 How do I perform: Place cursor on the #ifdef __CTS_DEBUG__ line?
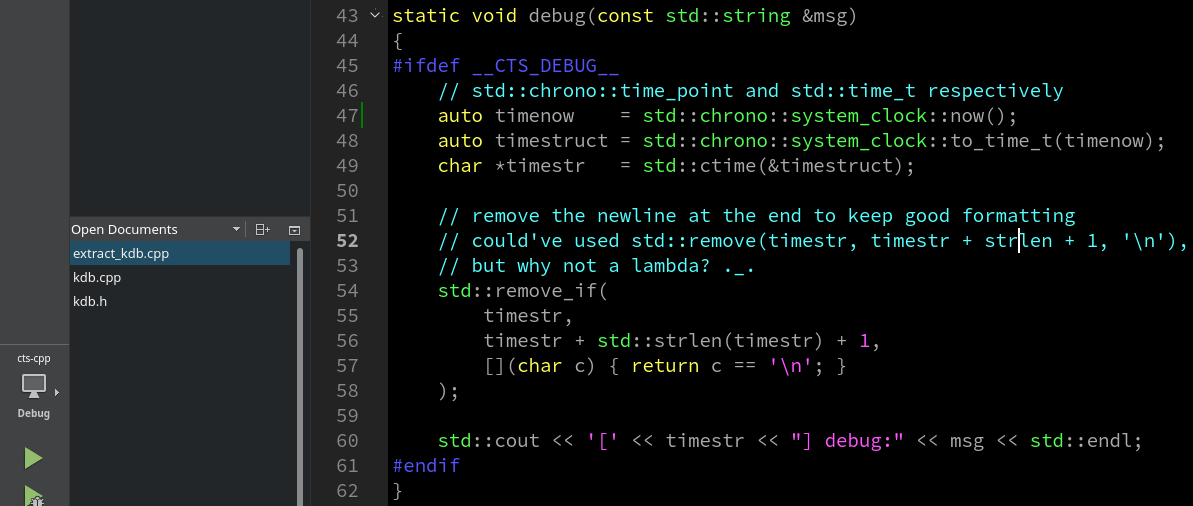(505, 66)
